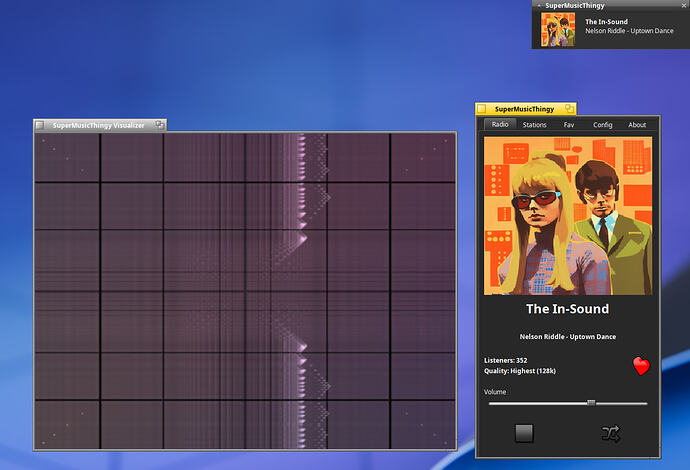Click the album thumbnail in notification popup
The image size is (690, 470).
point(558,29)
